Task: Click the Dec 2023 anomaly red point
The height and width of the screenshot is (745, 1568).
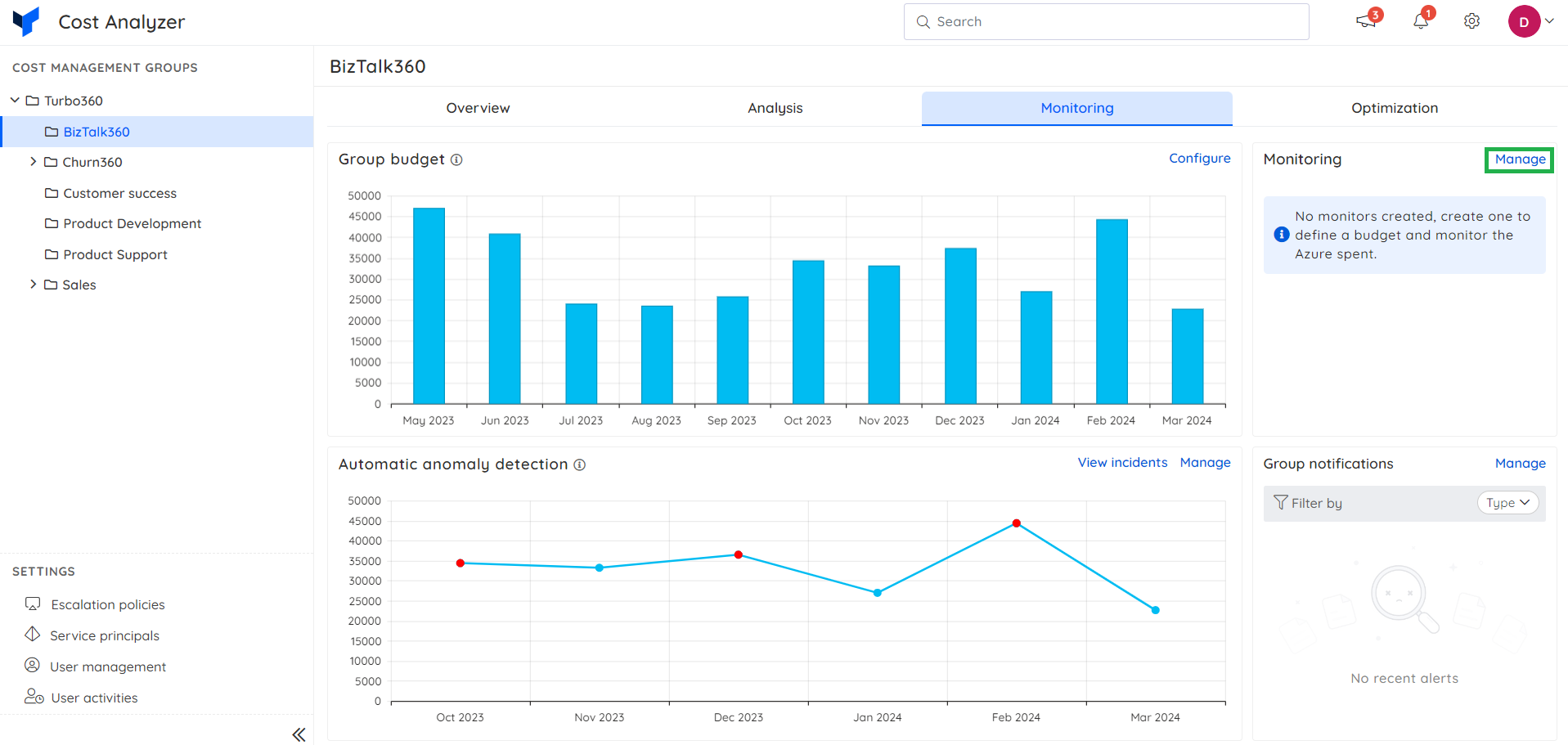Action: click(x=739, y=554)
